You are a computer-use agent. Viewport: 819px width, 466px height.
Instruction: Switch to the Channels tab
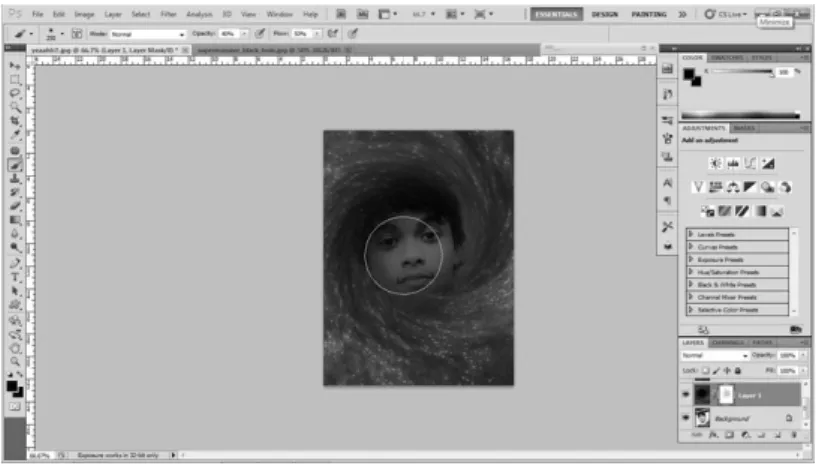click(728, 343)
